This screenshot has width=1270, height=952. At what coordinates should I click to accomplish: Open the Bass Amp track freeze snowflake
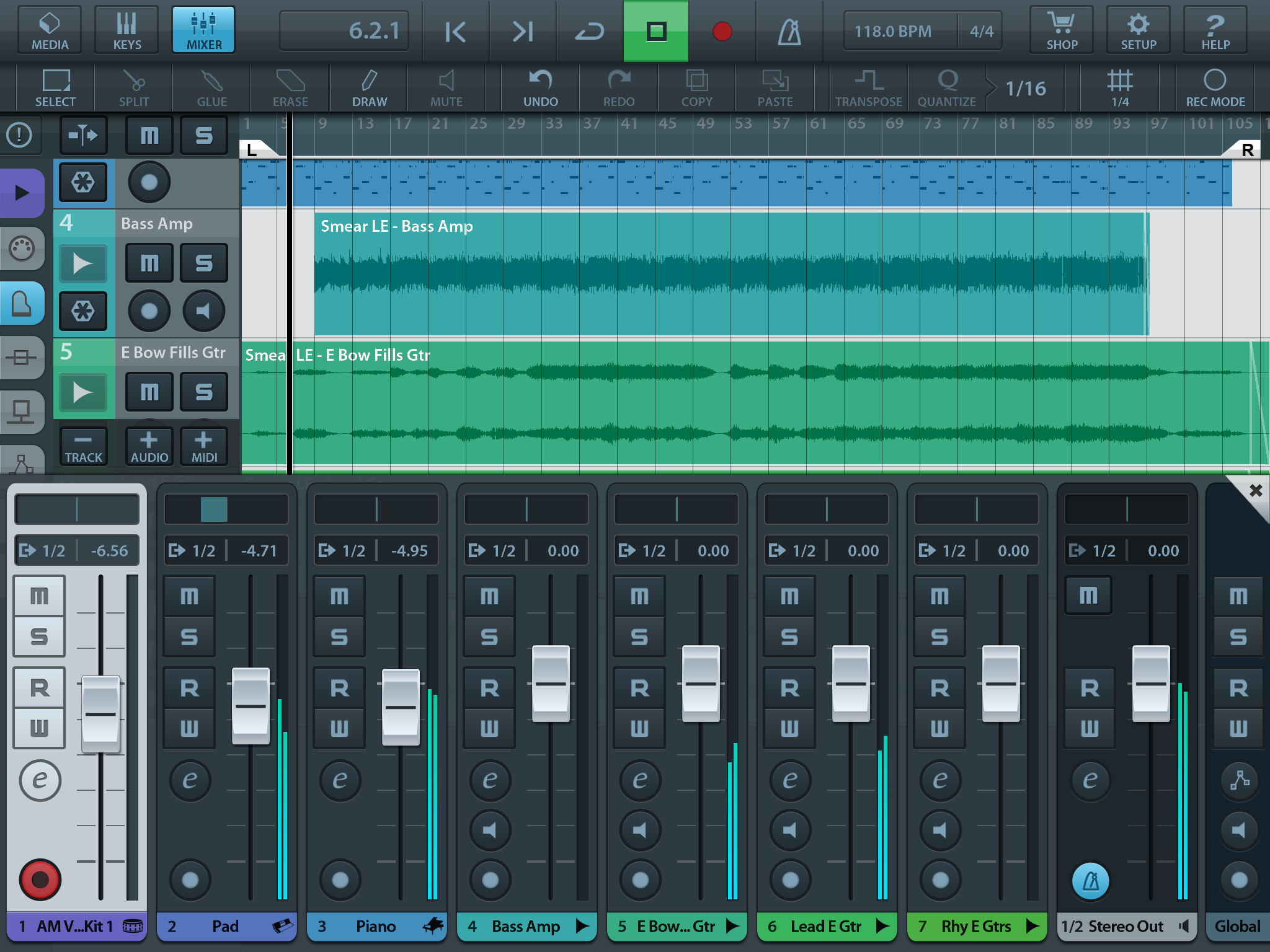pos(83,310)
